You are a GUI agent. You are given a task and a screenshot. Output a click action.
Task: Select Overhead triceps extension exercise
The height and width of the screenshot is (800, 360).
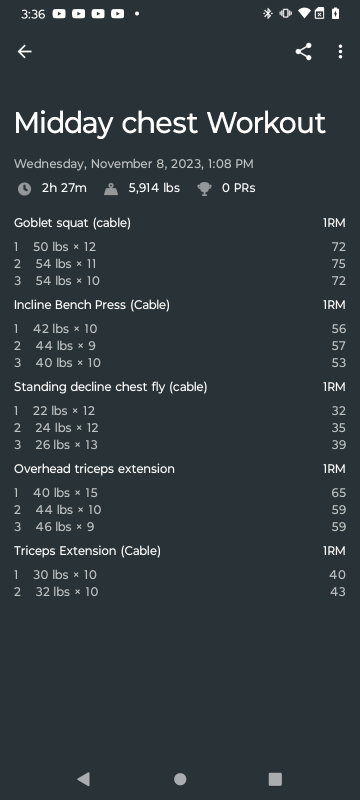pyautogui.click(x=94, y=469)
